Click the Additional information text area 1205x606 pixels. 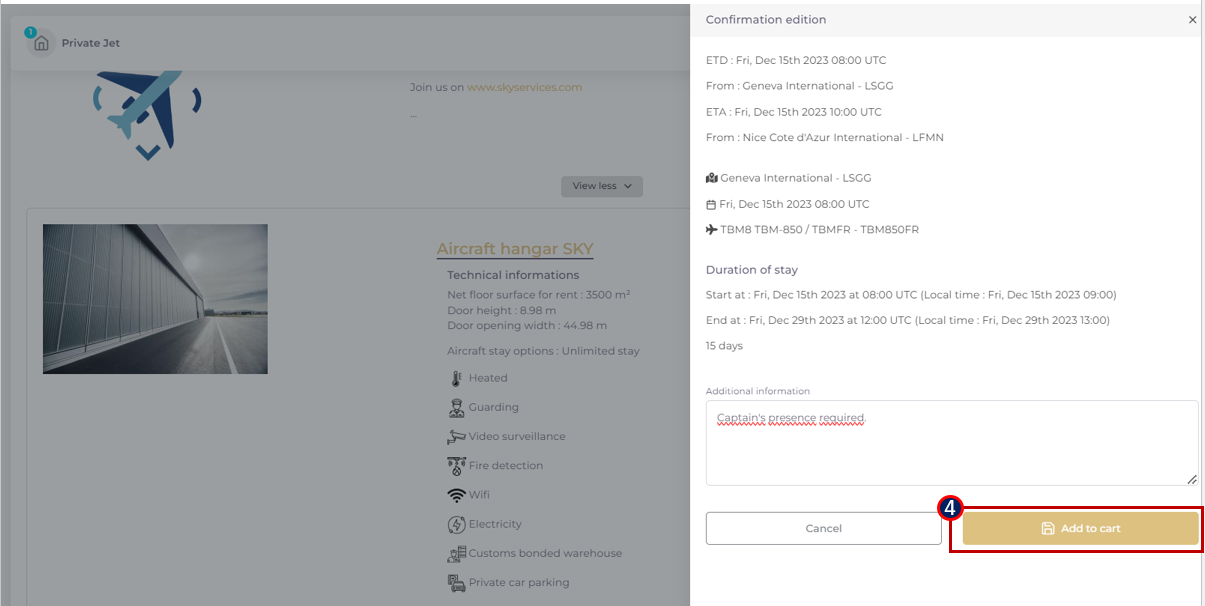pyautogui.click(x=951, y=443)
